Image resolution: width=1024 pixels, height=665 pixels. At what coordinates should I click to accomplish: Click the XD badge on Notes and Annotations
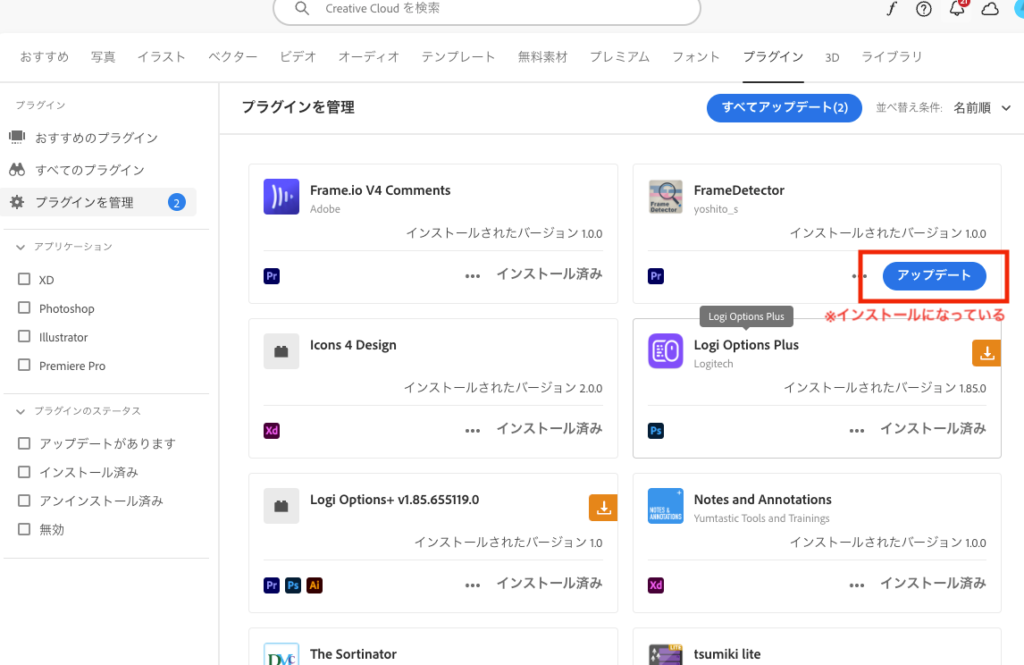[656, 585]
